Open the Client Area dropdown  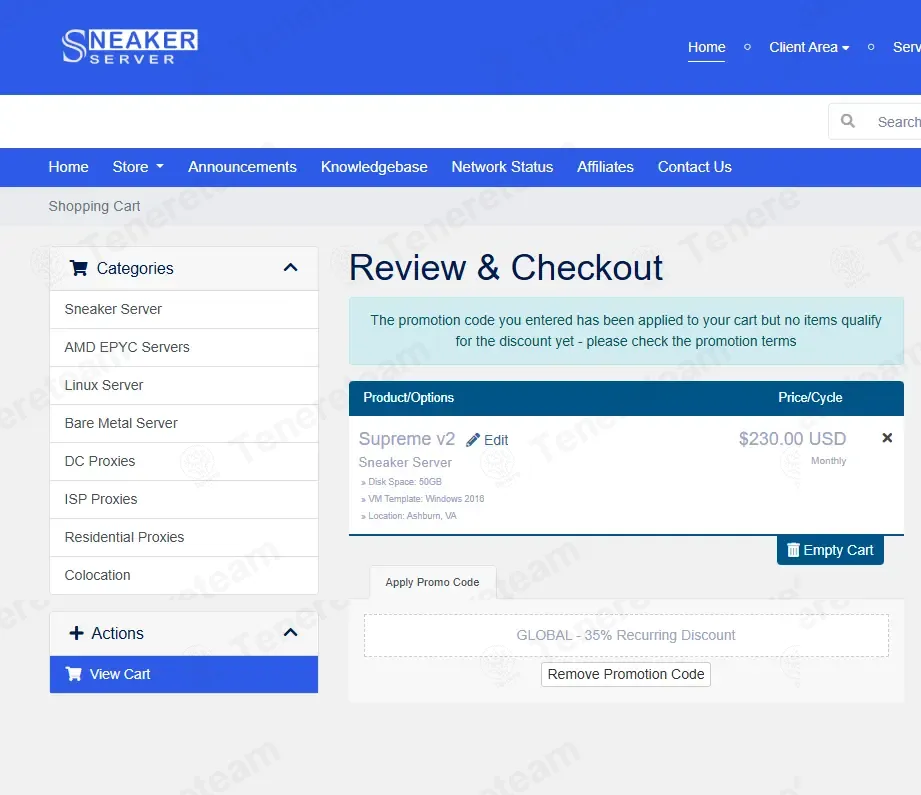coord(809,47)
